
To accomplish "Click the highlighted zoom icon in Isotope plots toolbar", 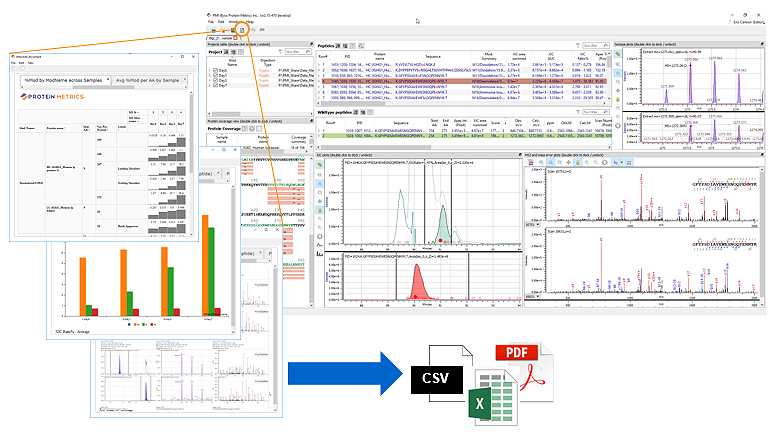I will pyautogui.click(x=618, y=74).
